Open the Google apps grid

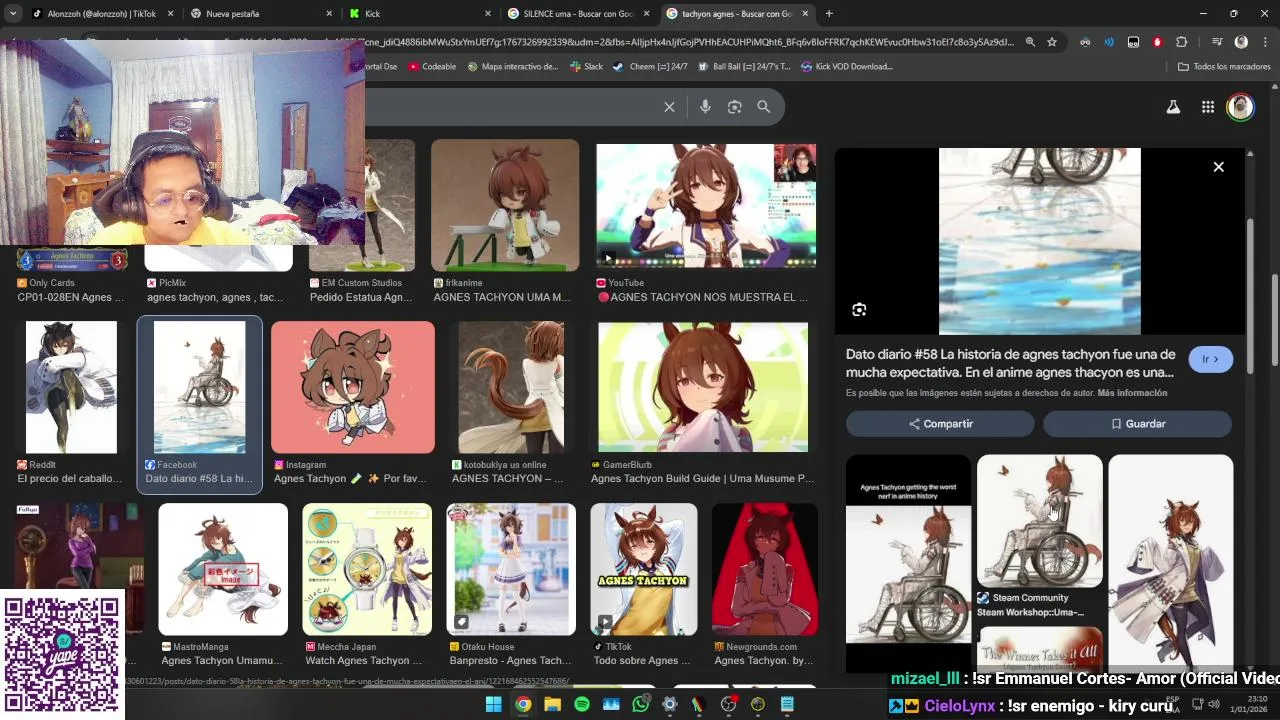click(1207, 107)
